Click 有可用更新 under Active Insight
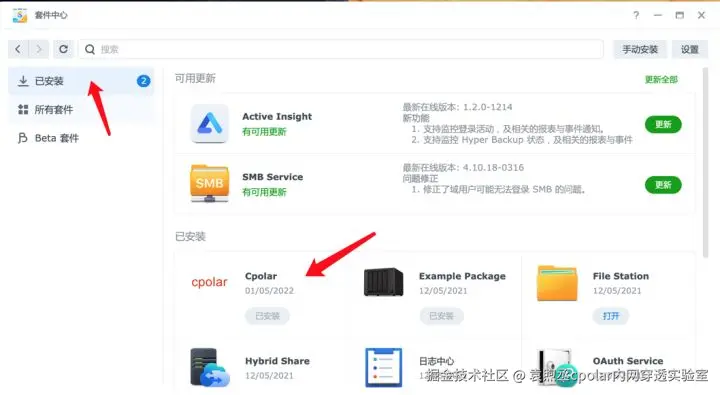Viewport: 720px width, 395px height. point(264,132)
